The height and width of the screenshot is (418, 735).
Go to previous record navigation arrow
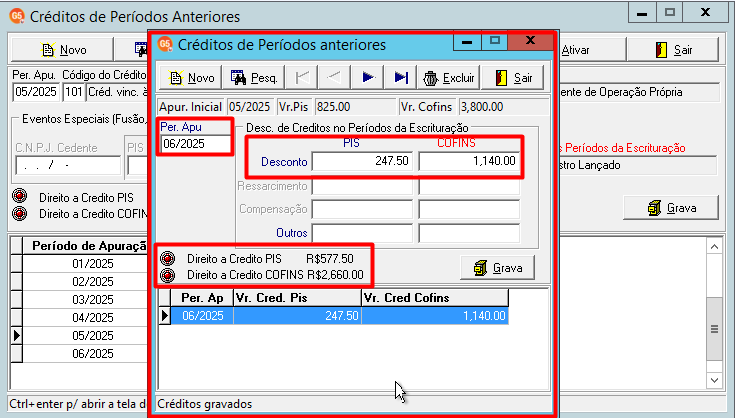334,78
